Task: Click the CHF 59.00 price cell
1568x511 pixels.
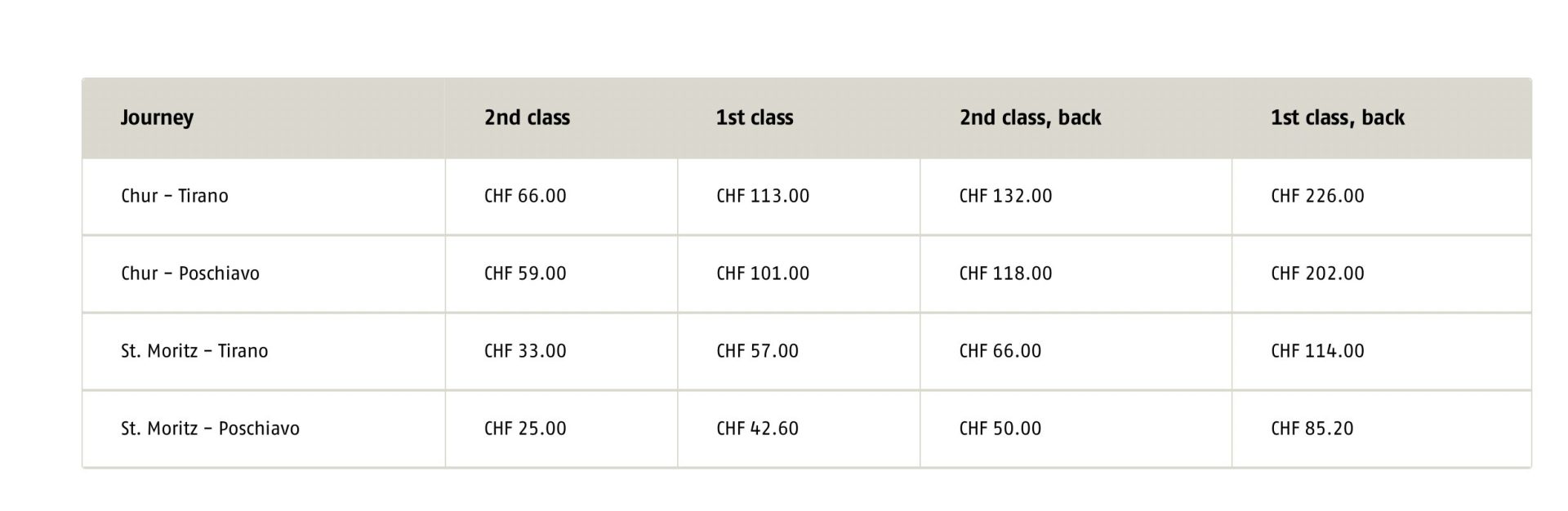Action: 525,273
